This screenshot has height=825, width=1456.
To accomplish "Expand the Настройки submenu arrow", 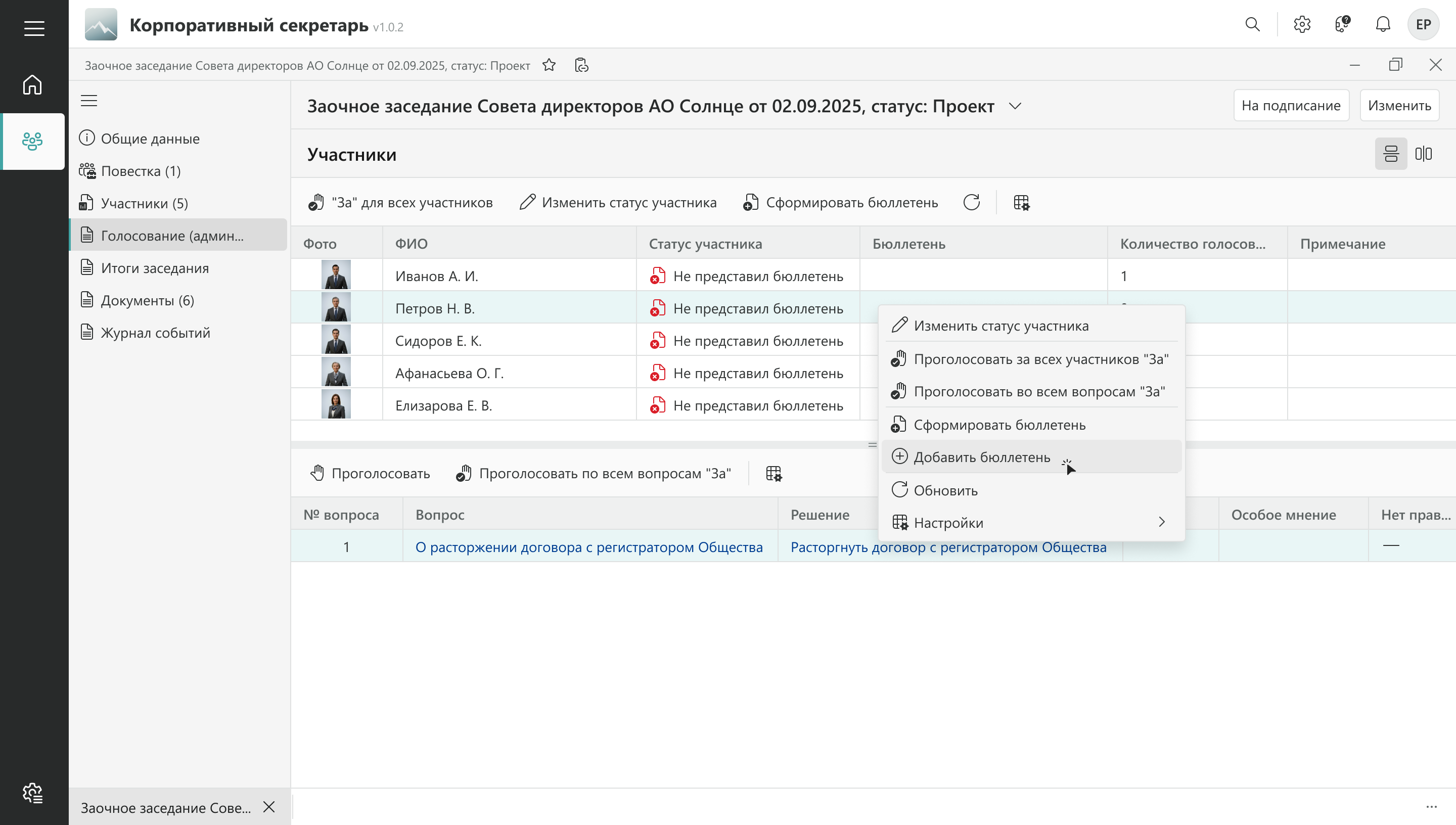I will click(x=1162, y=522).
